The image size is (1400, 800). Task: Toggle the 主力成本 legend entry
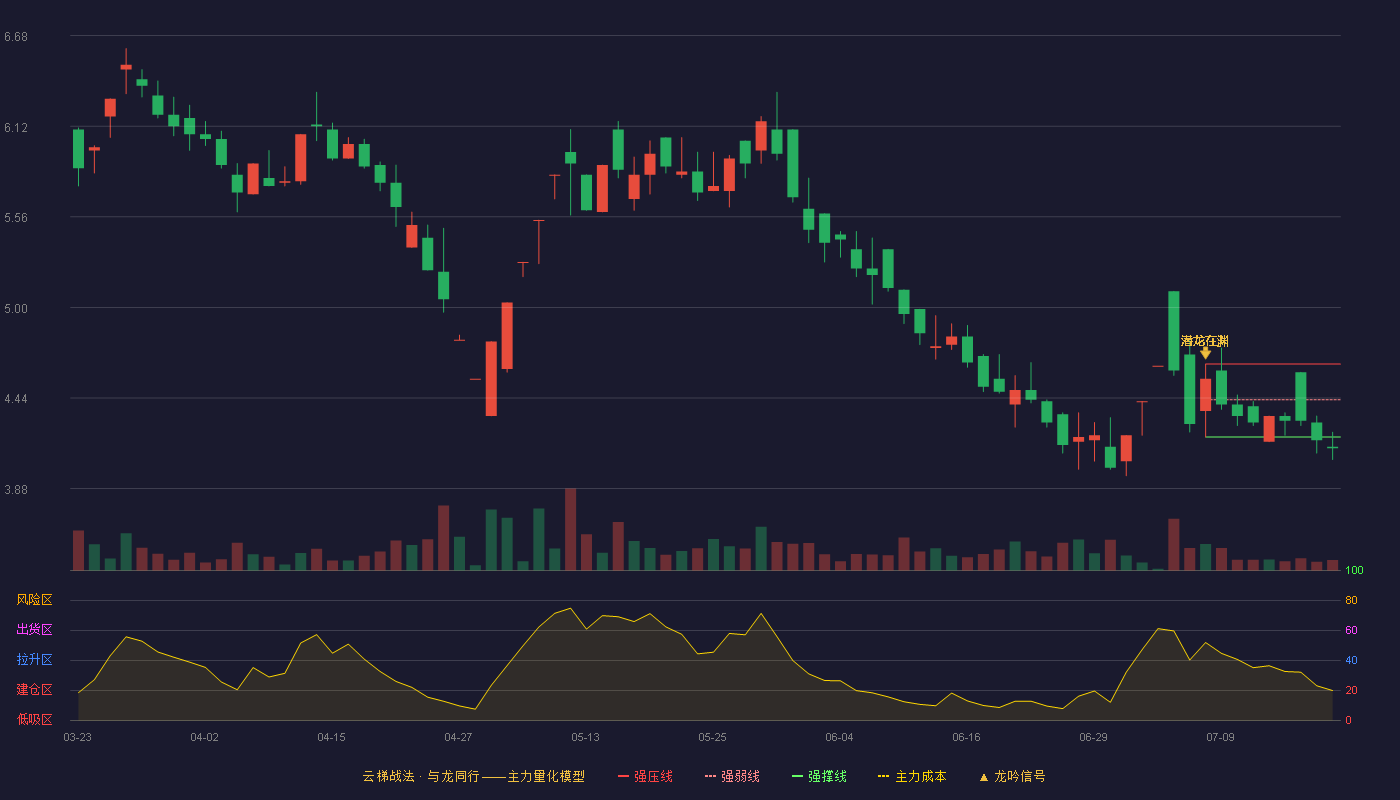[x=912, y=776]
